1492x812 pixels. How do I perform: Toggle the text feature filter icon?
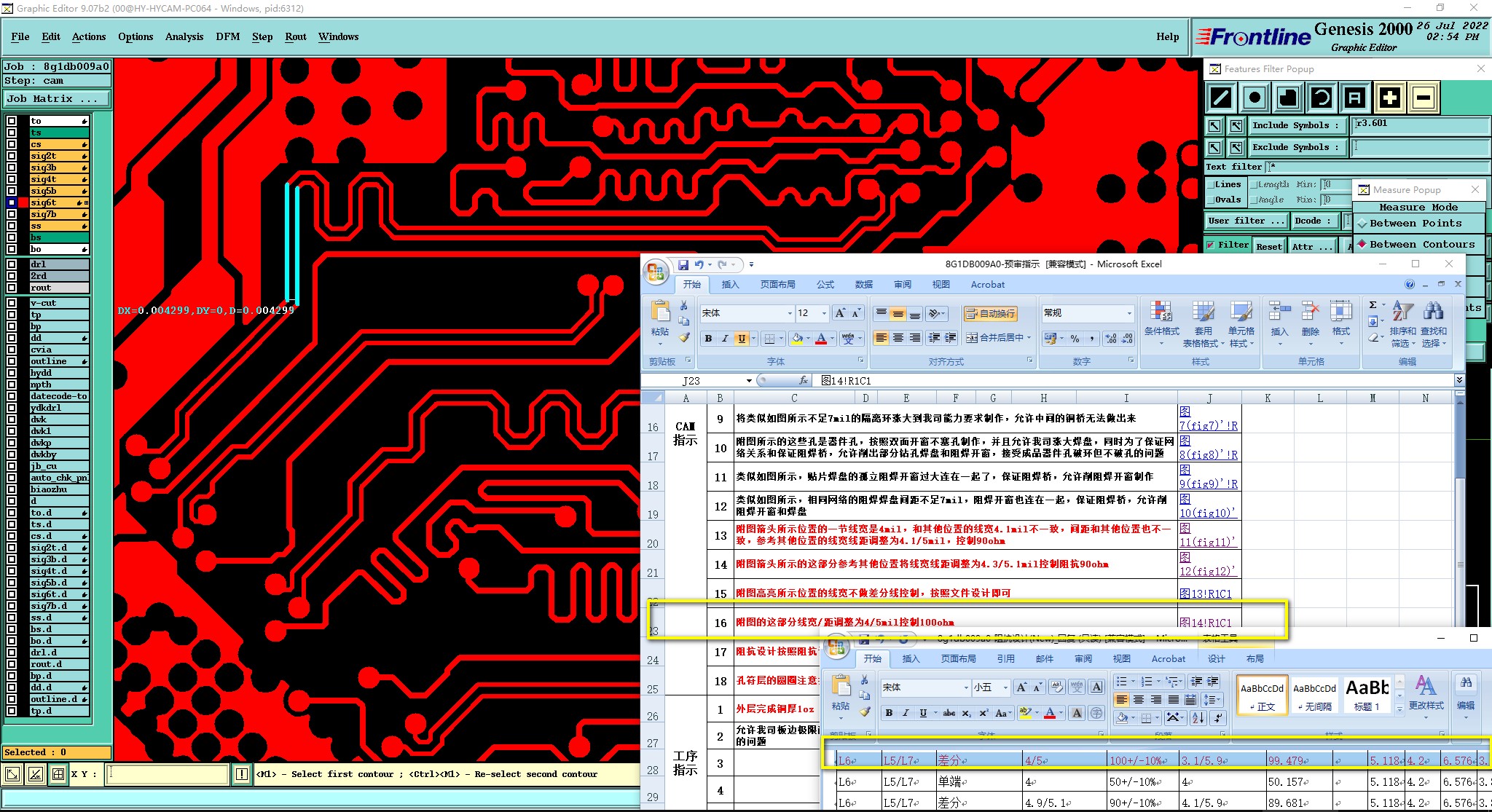coord(1354,98)
